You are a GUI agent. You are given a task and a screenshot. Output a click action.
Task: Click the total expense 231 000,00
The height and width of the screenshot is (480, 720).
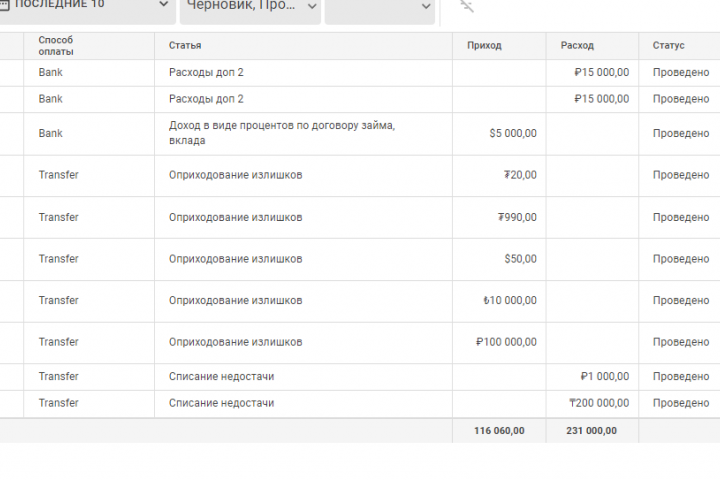591,431
